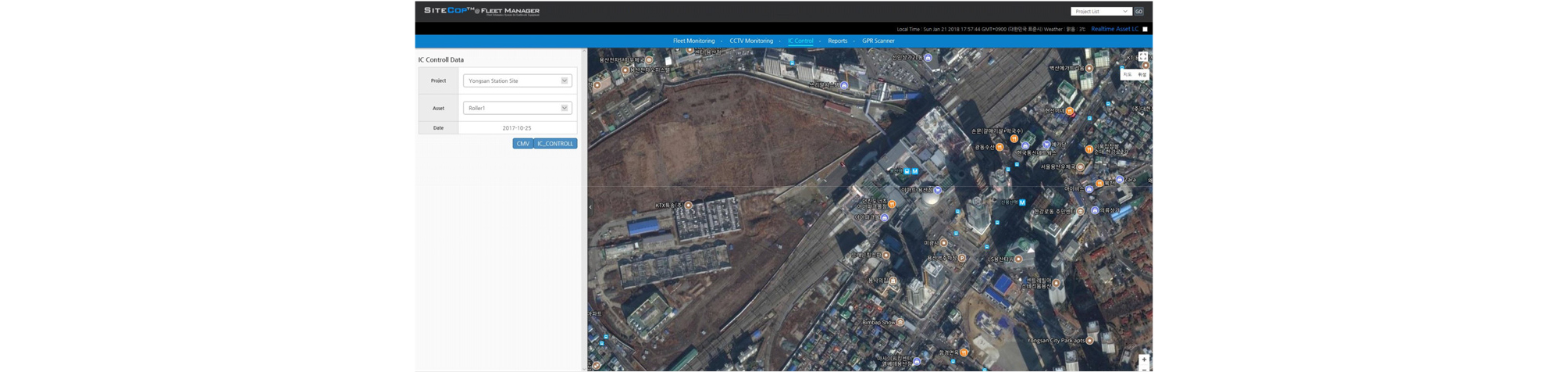The height and width of the screenshot is (372, 1568).
Task: Click the IC Controll Data heading
Action: pos(441,59)
